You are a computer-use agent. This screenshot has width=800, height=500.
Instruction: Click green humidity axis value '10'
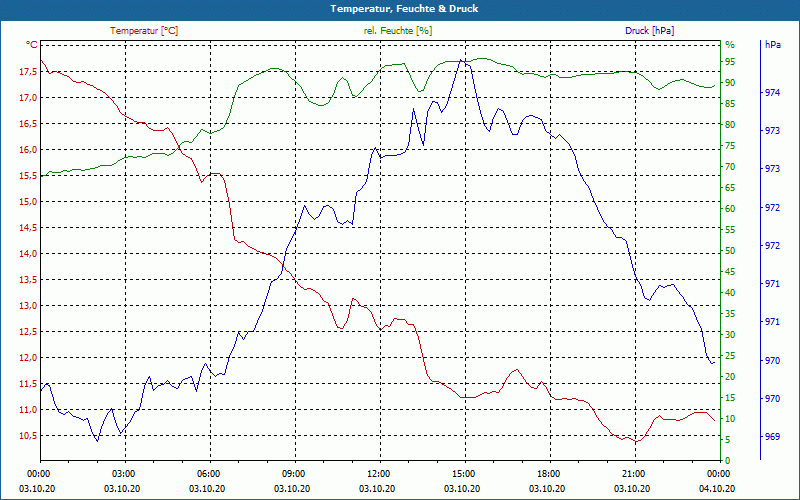(730, 419)
